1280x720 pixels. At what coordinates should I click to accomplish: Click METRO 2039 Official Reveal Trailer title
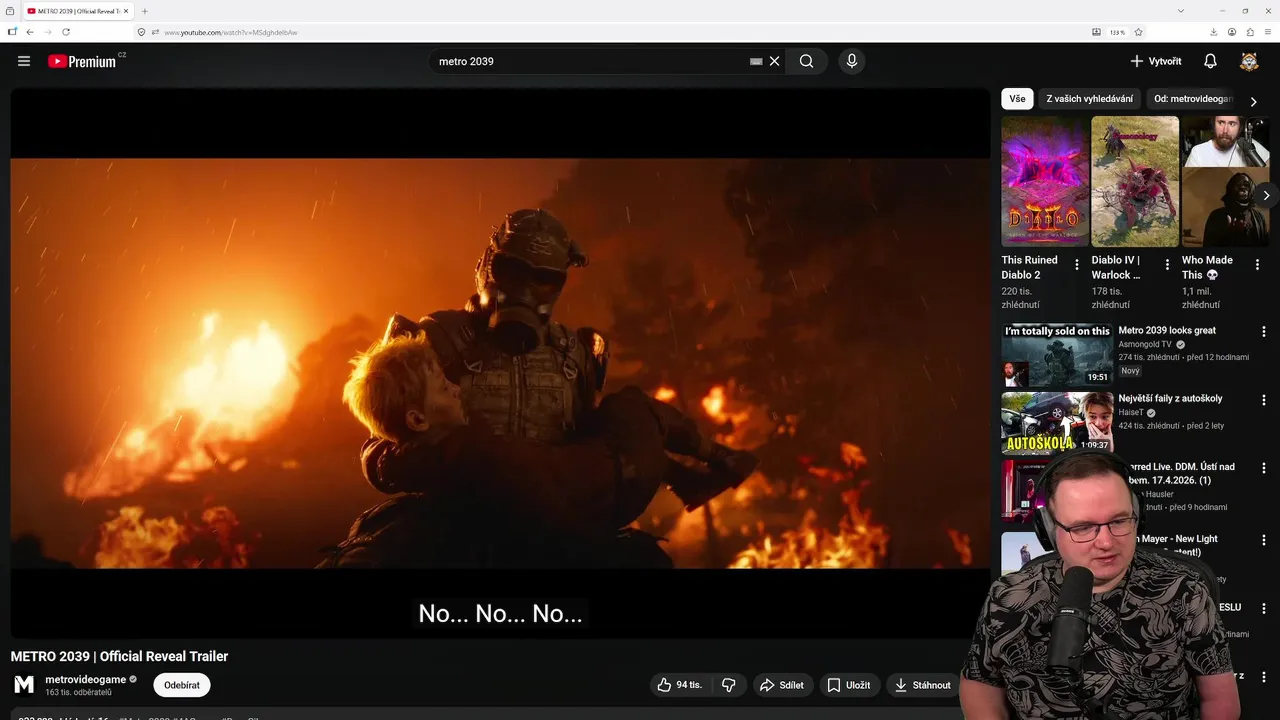[119, 656]
